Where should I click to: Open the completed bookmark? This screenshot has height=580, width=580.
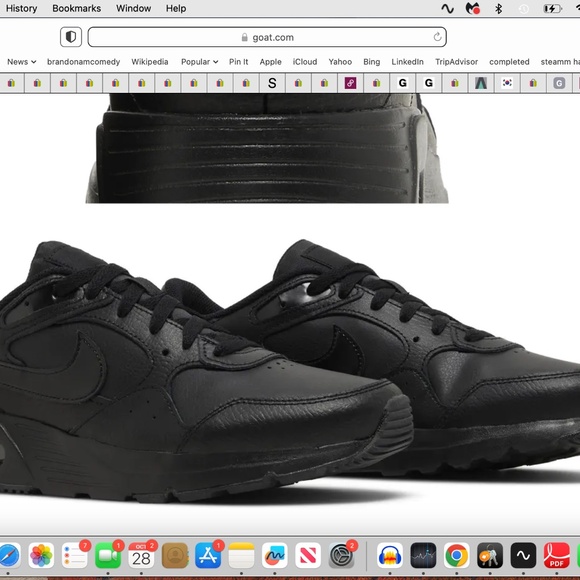(509, 62)
